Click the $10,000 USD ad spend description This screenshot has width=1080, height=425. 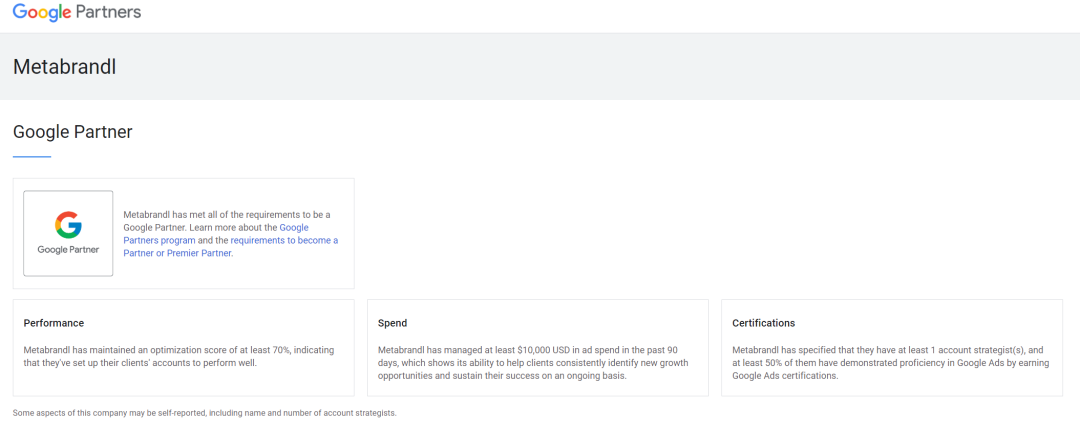pos(533,363)
